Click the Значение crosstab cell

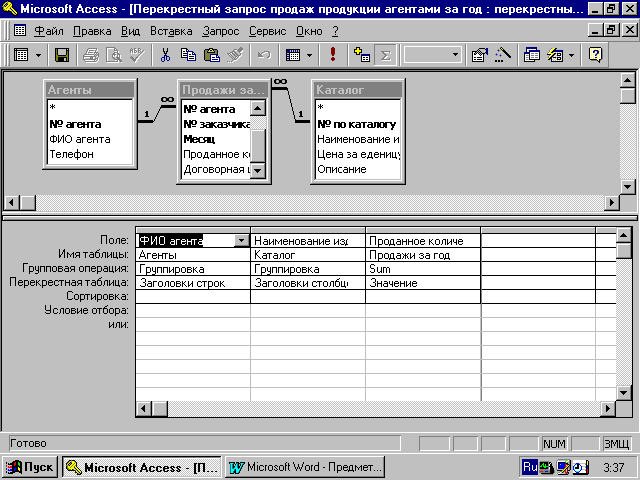point(423,283)
